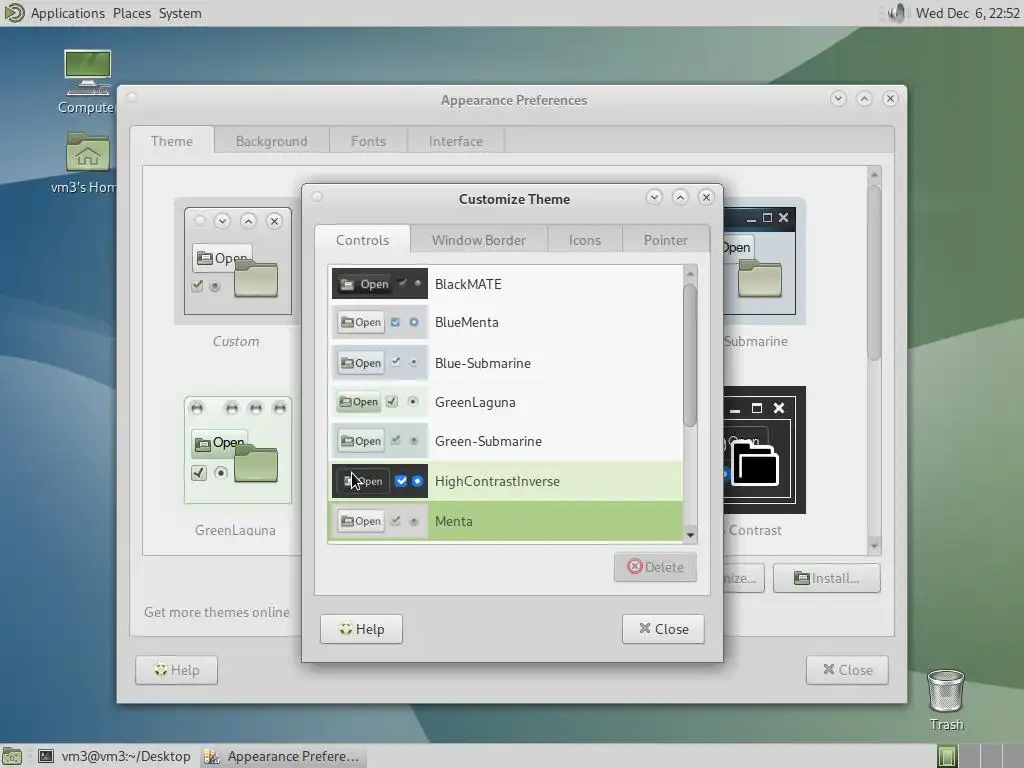
Task: Click the controls list scrollbar thumb
Action: (690, 356)
